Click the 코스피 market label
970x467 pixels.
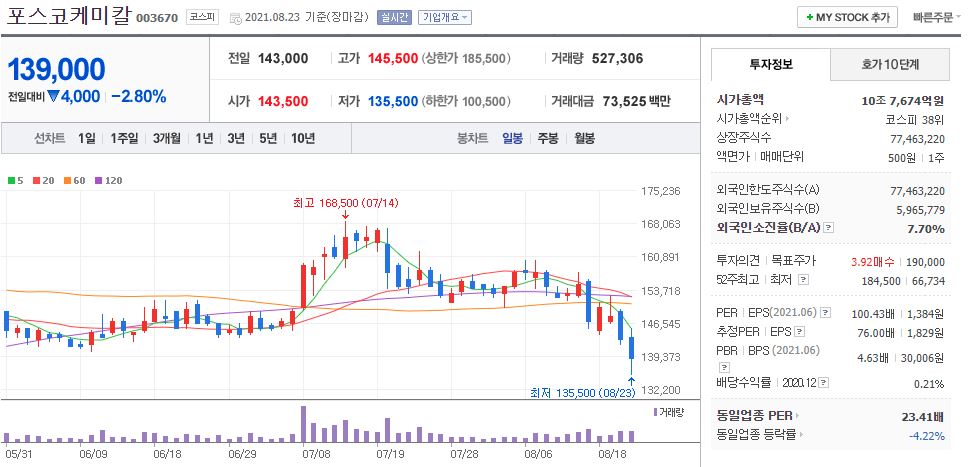[x=203, y=17]
